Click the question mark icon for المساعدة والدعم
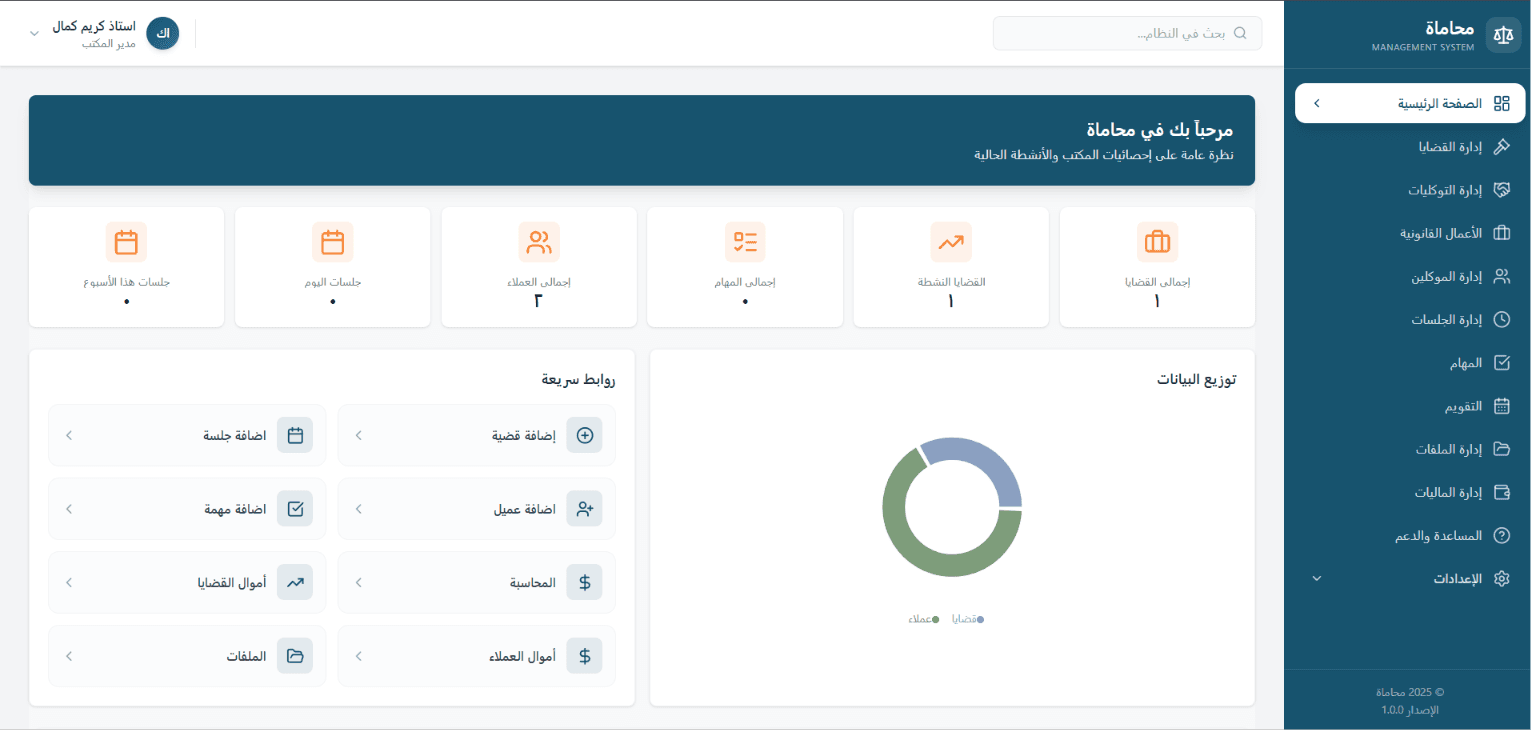Image resolution: width=1531 pixels, height=730 pixels. (1501, 535)
